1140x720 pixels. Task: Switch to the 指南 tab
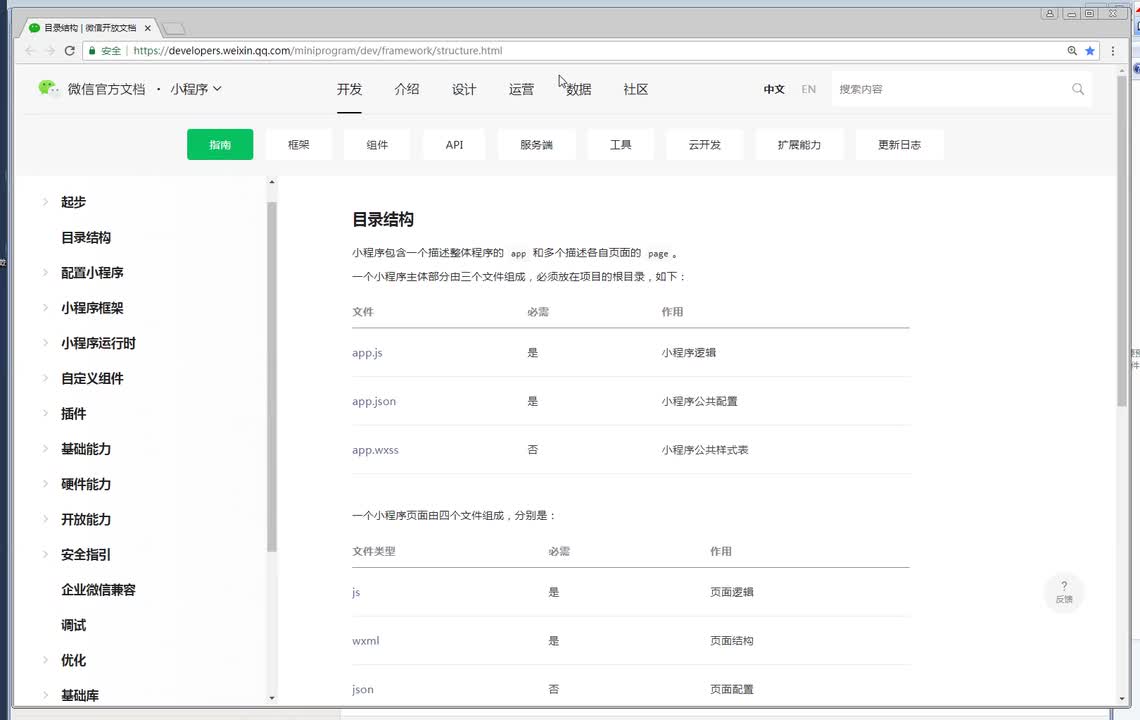click(x=220, y=144)
